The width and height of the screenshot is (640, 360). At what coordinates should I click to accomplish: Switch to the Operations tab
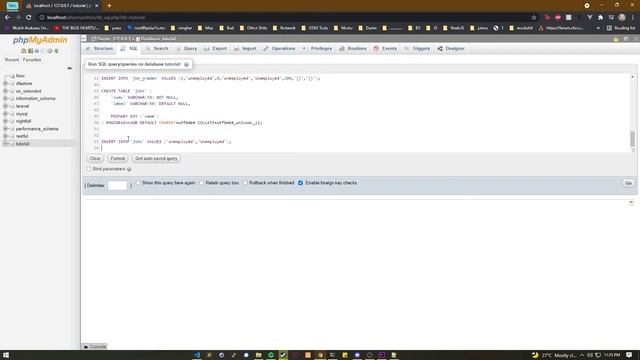click(280, 49)
